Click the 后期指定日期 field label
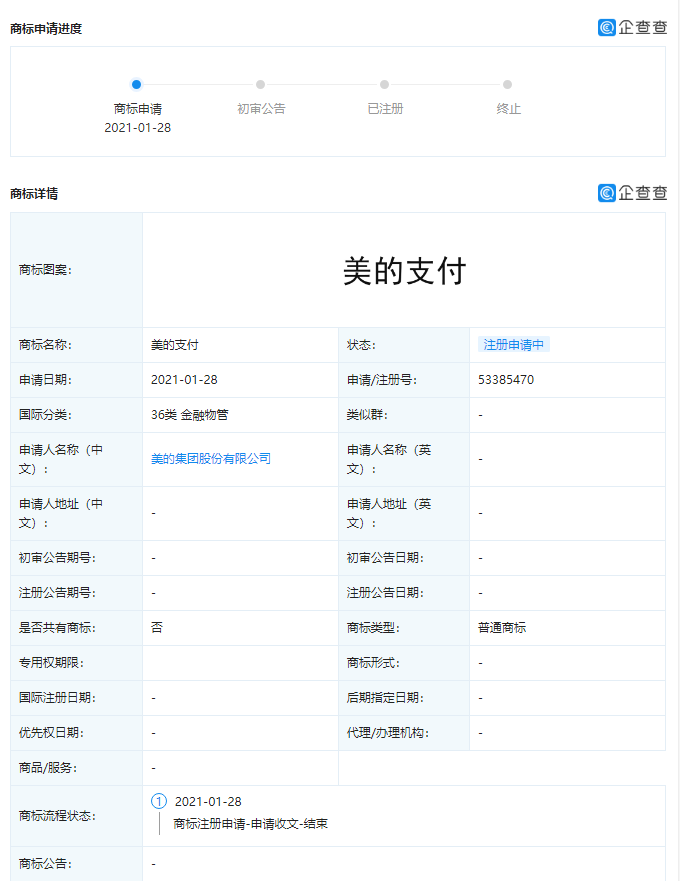Image resolution: width=680 pixels, height=881 pixels. [386, 698]
